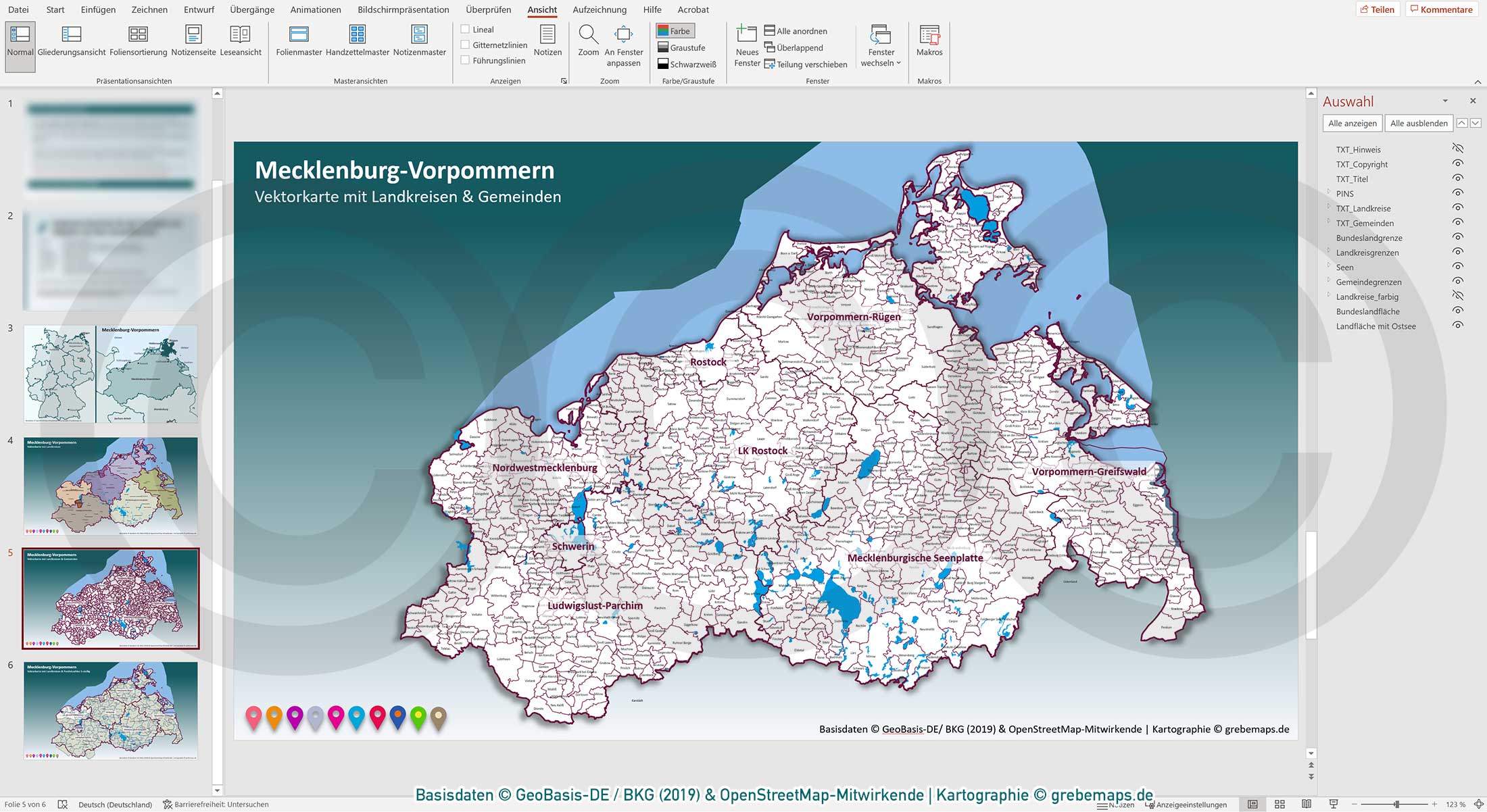Enable the Lineal checkbox

point(465,29)
